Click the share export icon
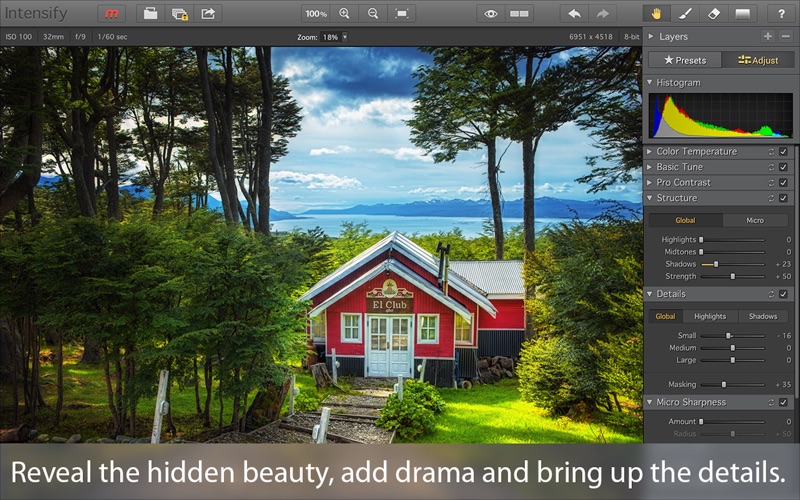800x500 pixels. 208,14
